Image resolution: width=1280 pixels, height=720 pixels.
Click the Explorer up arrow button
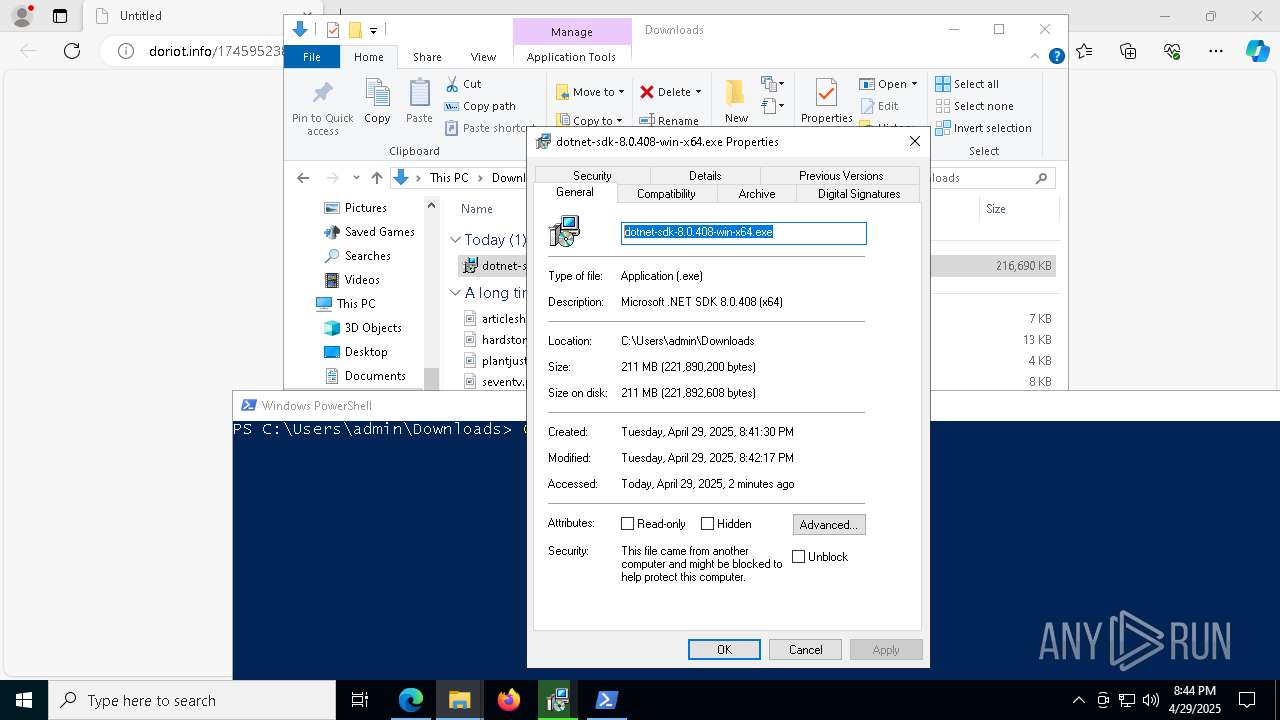[377, 178]
